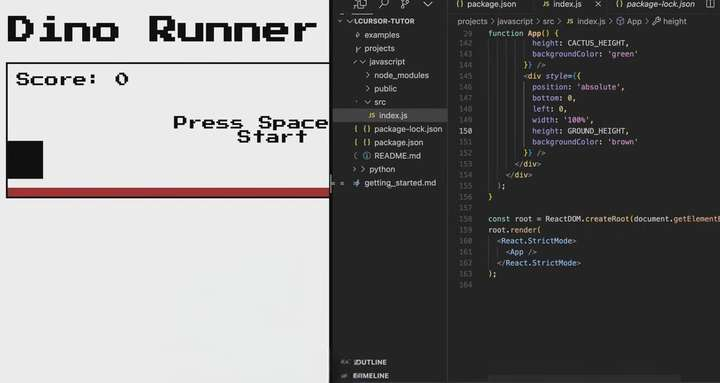Click 'CACTUS_HEIGHT' in the editor
Image resolution: width=720 pixels, height=383 pixels.
click(596, 43)
